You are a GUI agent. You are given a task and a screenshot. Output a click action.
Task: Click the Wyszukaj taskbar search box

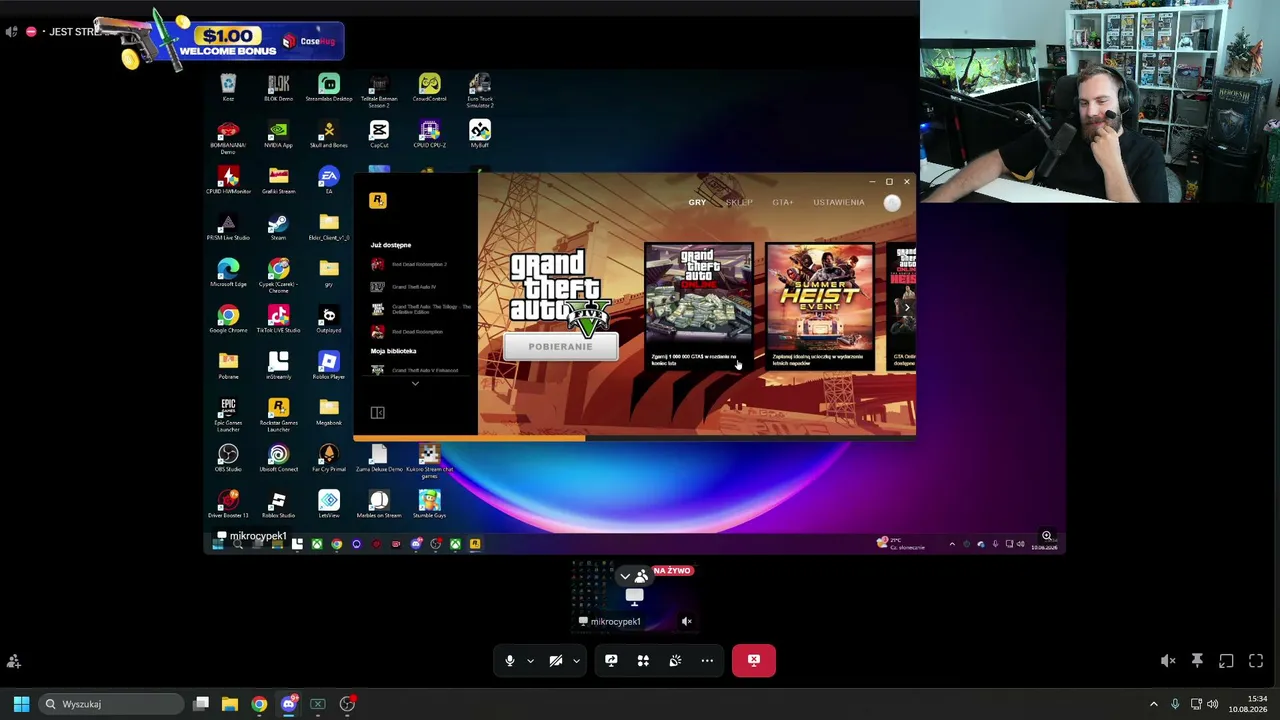111,704
